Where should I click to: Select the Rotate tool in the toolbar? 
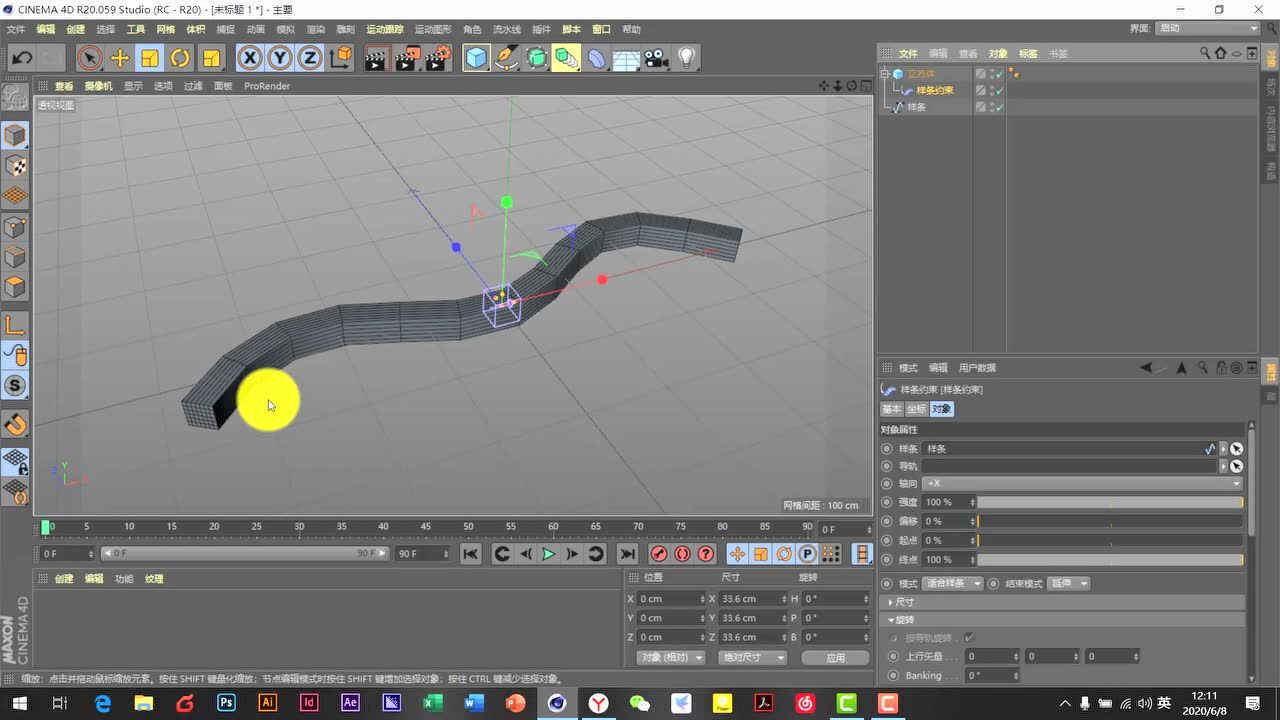[178, 58]
